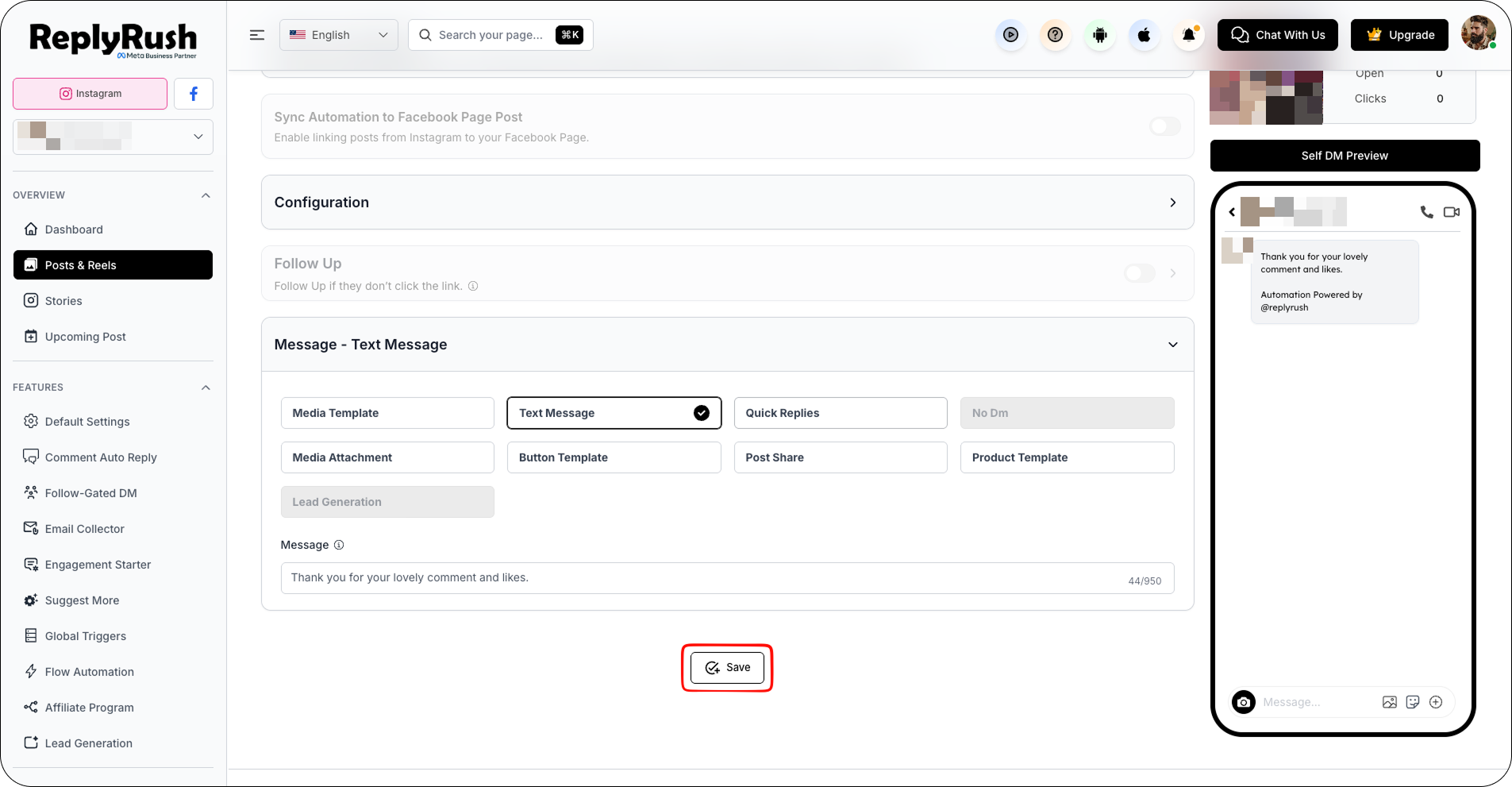The image size is (1512, 787).
Task: Open the Apple app icon
Action: pyautogui.click(x=1144, y=35)
